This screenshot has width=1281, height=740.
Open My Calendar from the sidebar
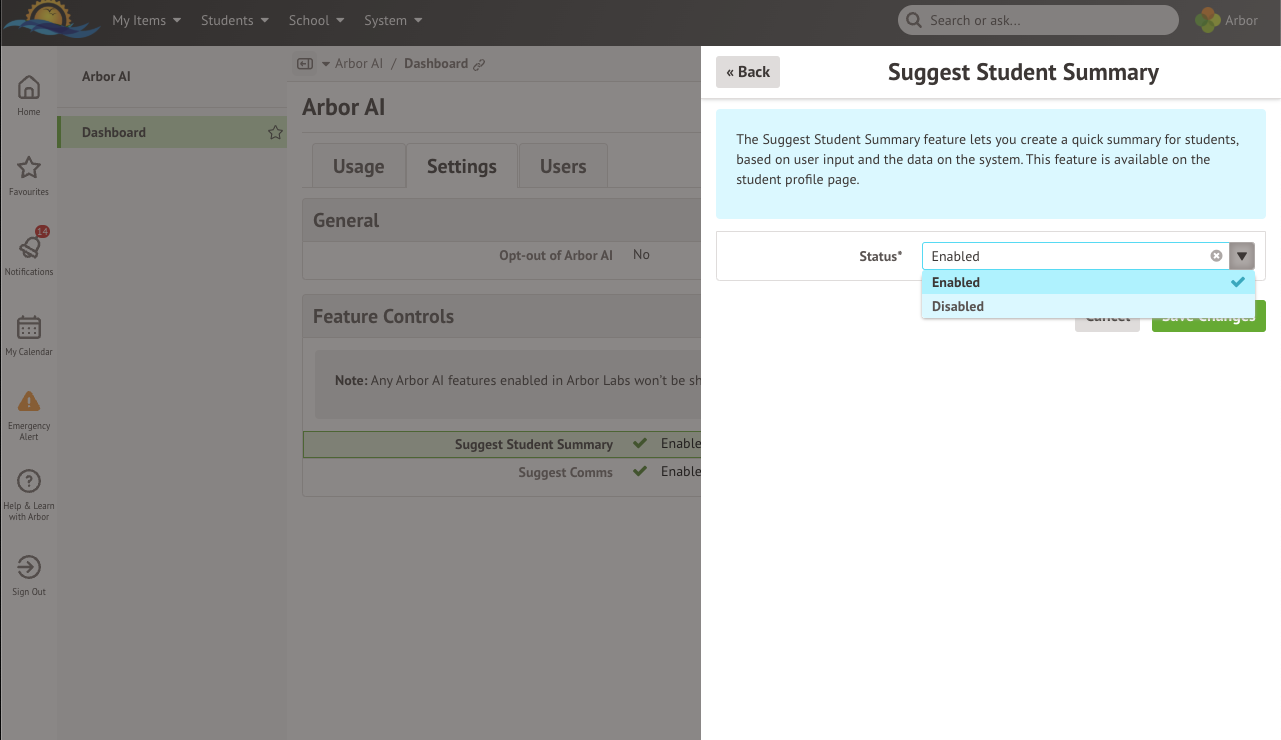click(x=28, y=335)
